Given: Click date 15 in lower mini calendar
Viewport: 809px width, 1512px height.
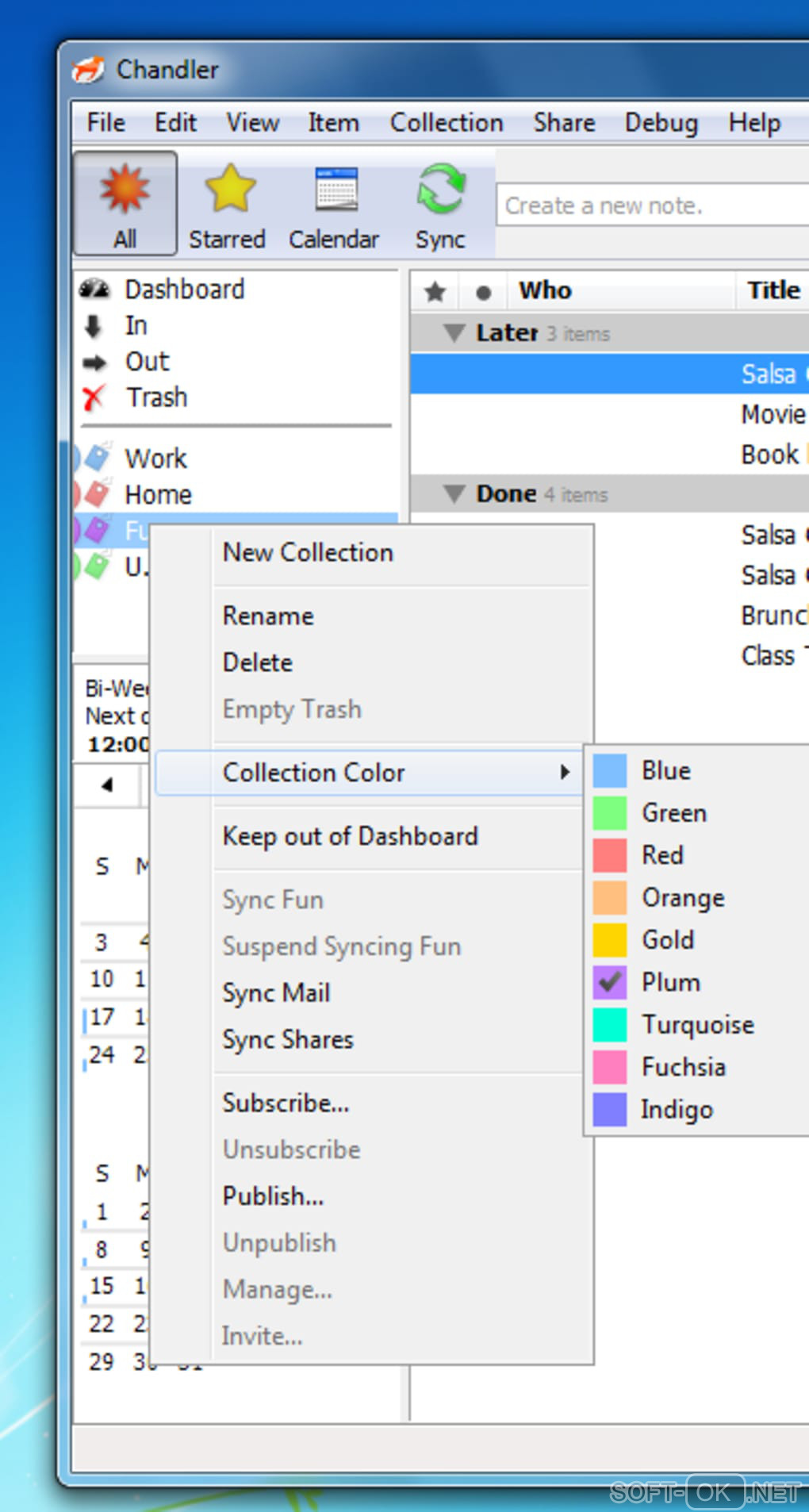Looking at the screenshot, I should click(x=102, y=1286).
